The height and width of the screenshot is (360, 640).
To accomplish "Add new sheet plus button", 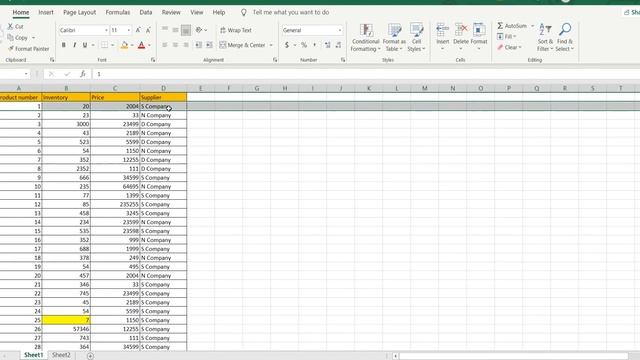I will click(90, 356).
